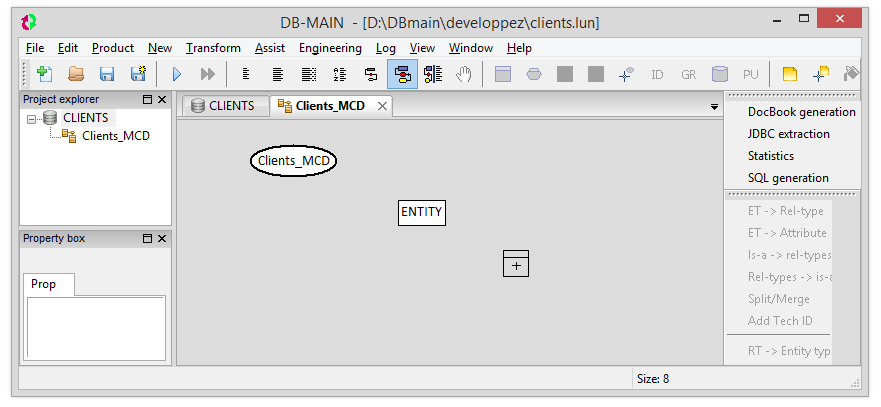The height and width of the screenshot is (407, 881).
Task: Click the first gray square toolbar icon
Action: [x=565, y=74]
